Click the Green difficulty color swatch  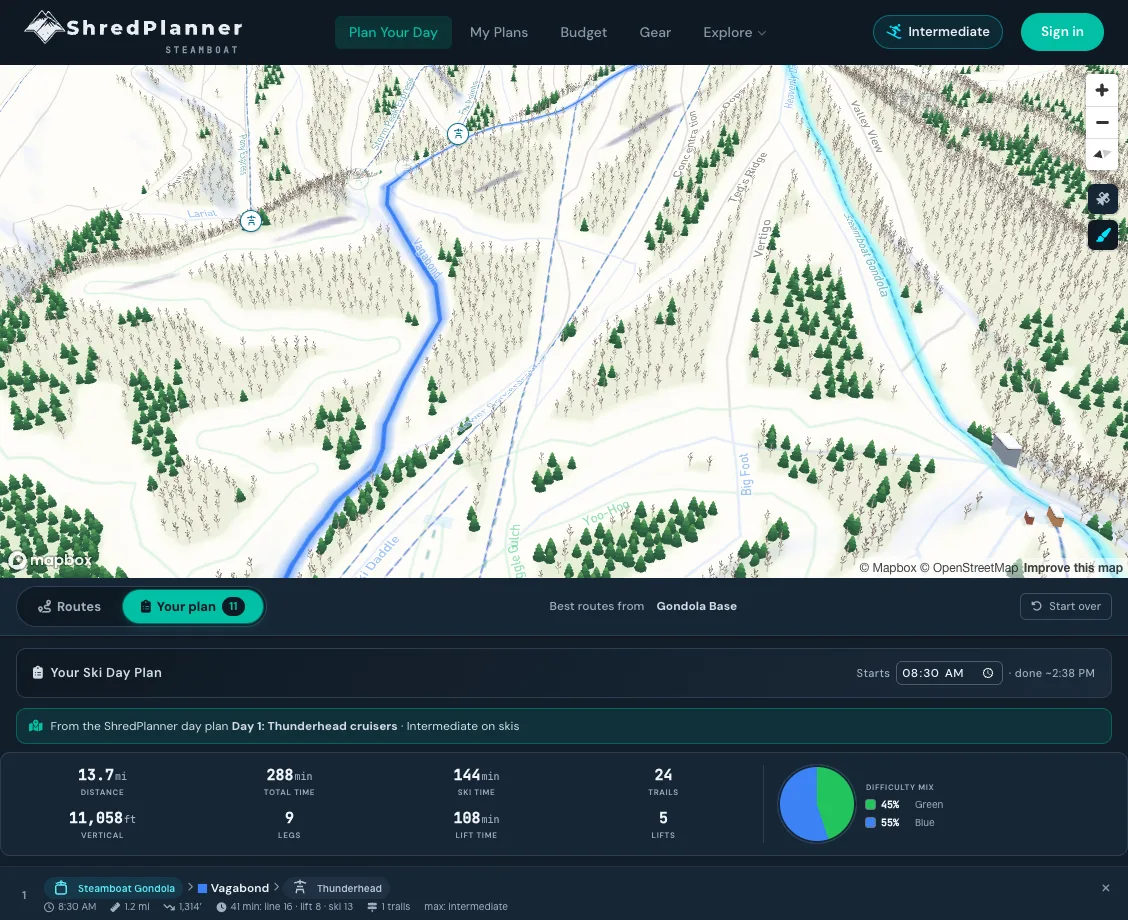[x=870, y=805]
